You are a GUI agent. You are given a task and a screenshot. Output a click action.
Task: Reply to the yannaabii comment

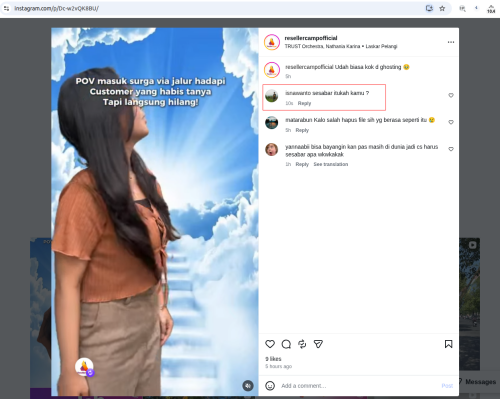pyautogui.click(x=302, y=164)
